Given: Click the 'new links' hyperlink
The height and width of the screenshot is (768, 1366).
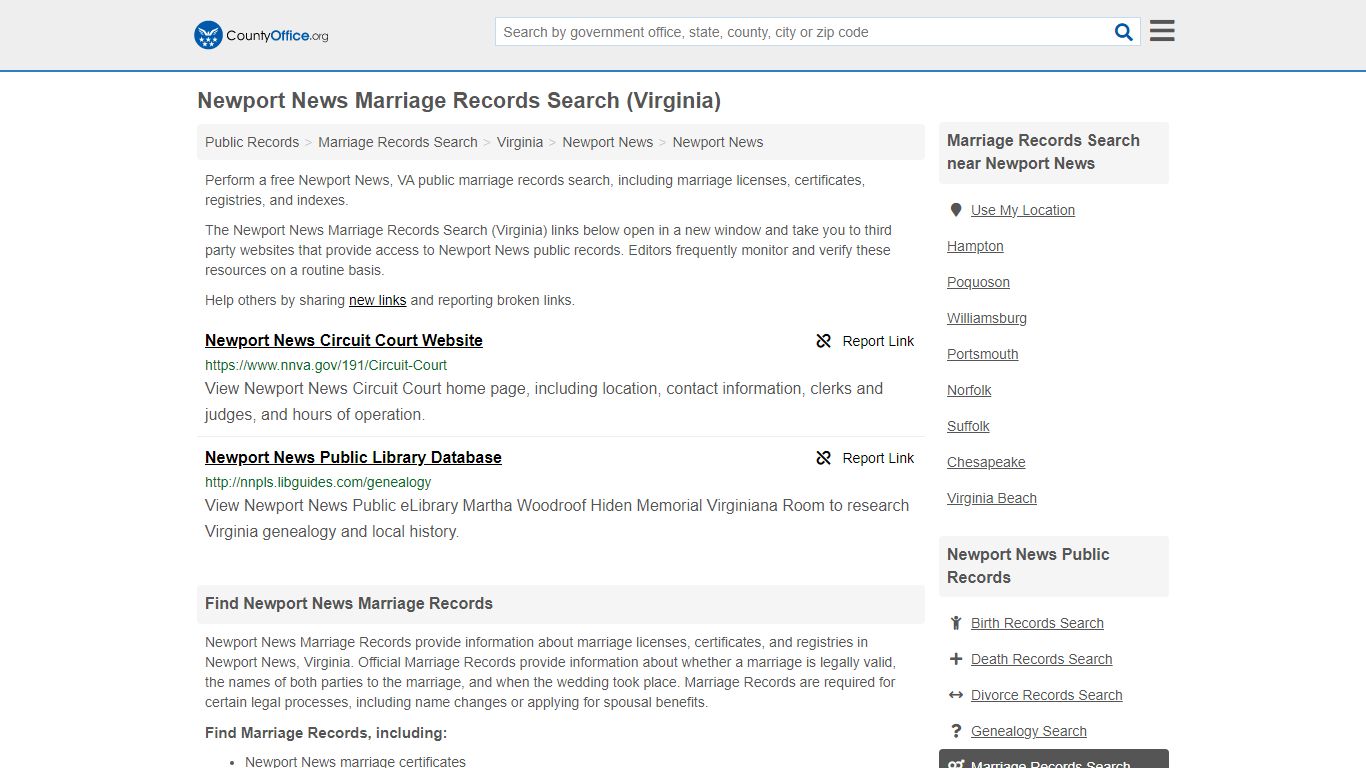Looking at the screenshot, I should pyautogui.click(x=378, y=300).
